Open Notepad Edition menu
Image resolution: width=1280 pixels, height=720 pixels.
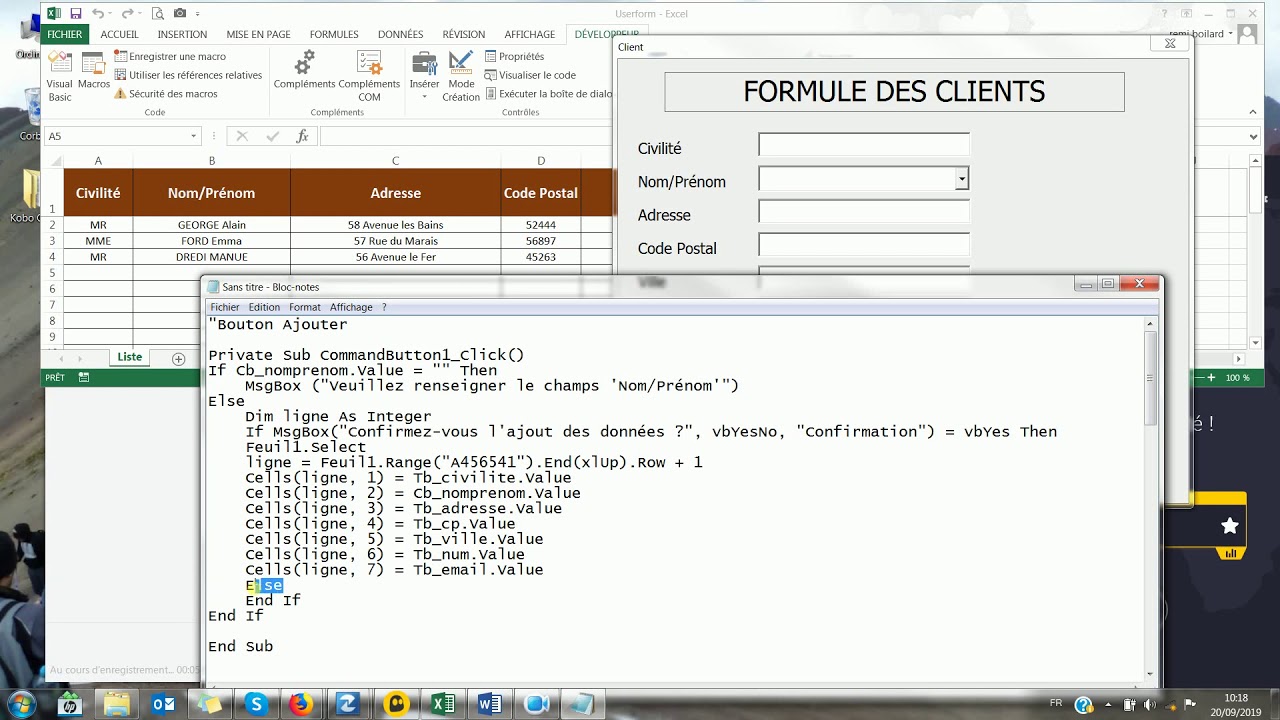(264, 307)
